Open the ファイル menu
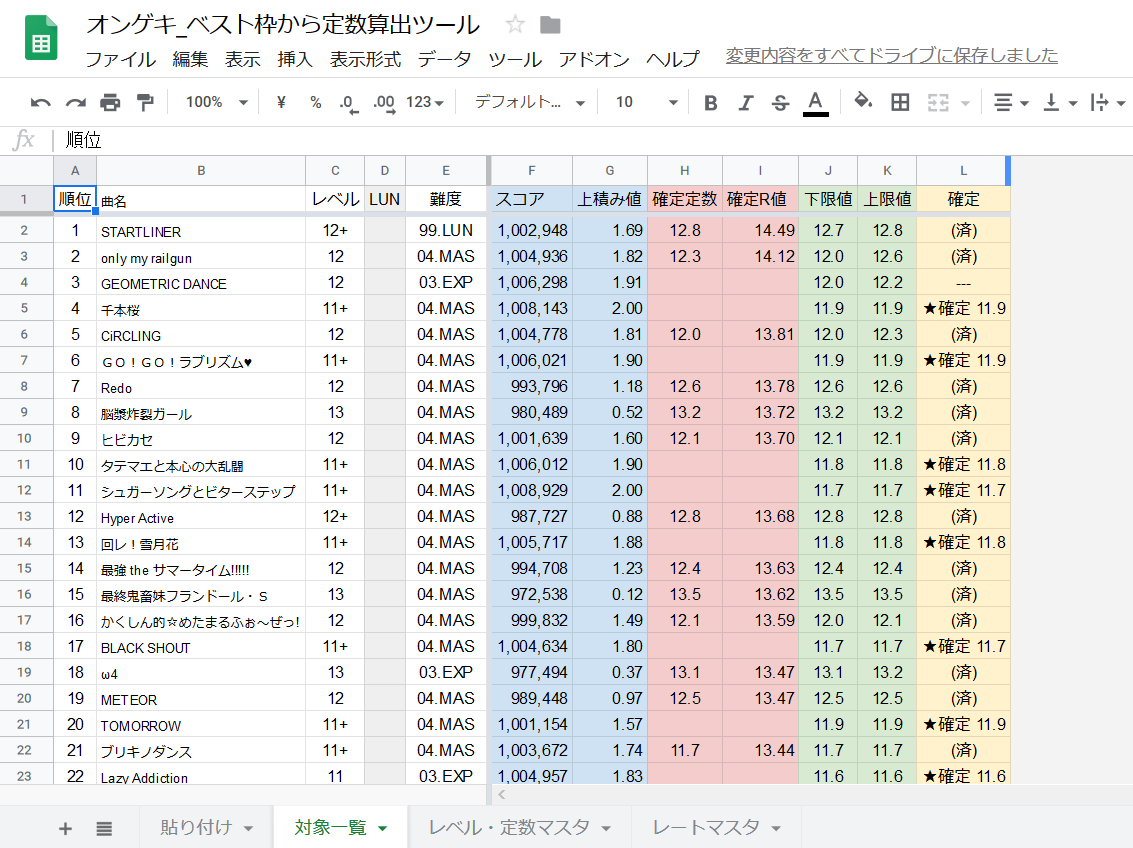The image size is (1133, 848). pos(121,59)
